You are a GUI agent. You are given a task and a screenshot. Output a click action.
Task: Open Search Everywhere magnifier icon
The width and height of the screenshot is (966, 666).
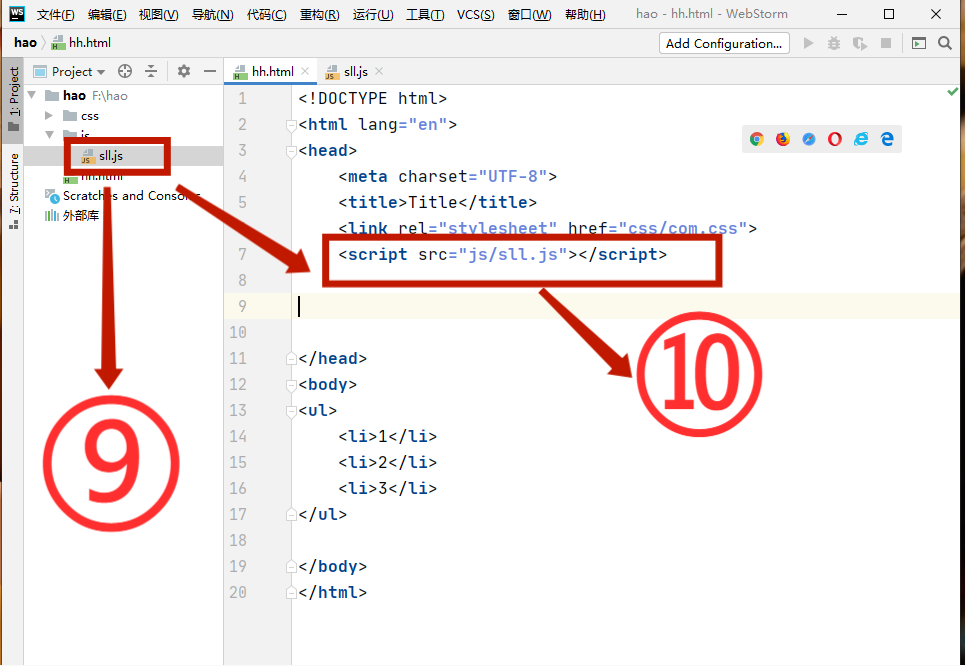[x=944, y=43]
